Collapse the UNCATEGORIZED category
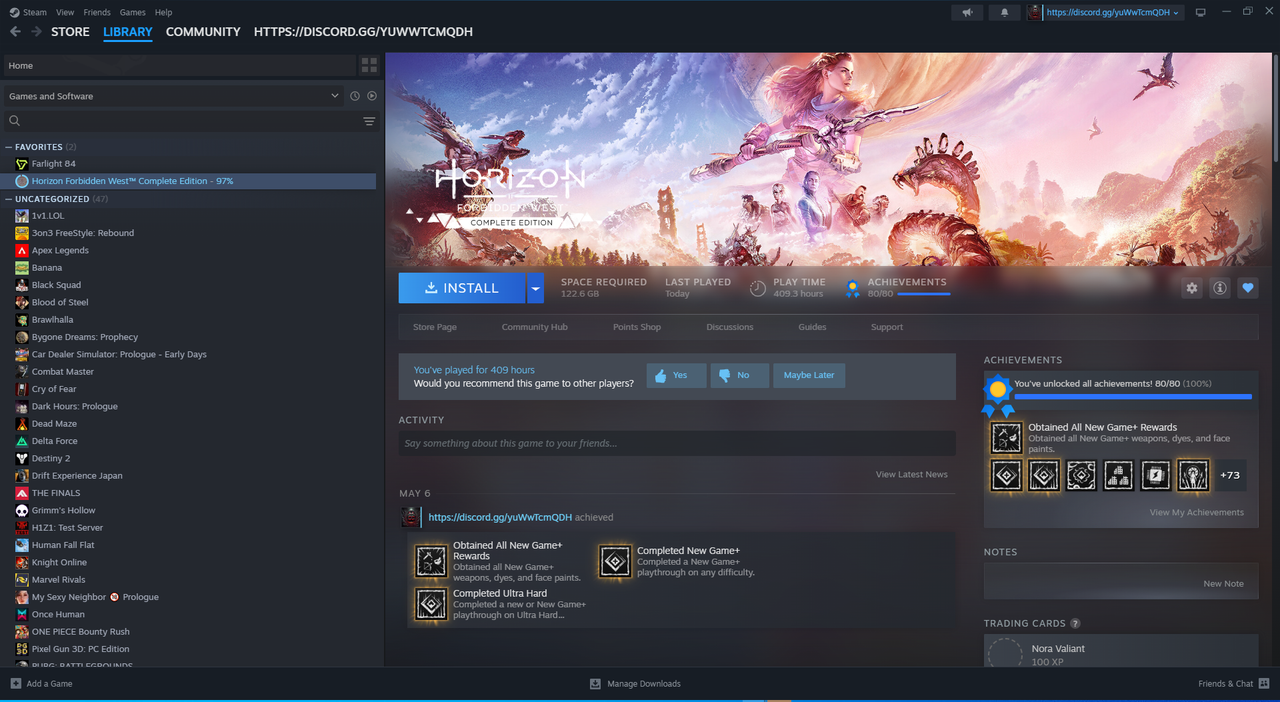This screenshot has width=1280, height=702. [x=9, y=199]
